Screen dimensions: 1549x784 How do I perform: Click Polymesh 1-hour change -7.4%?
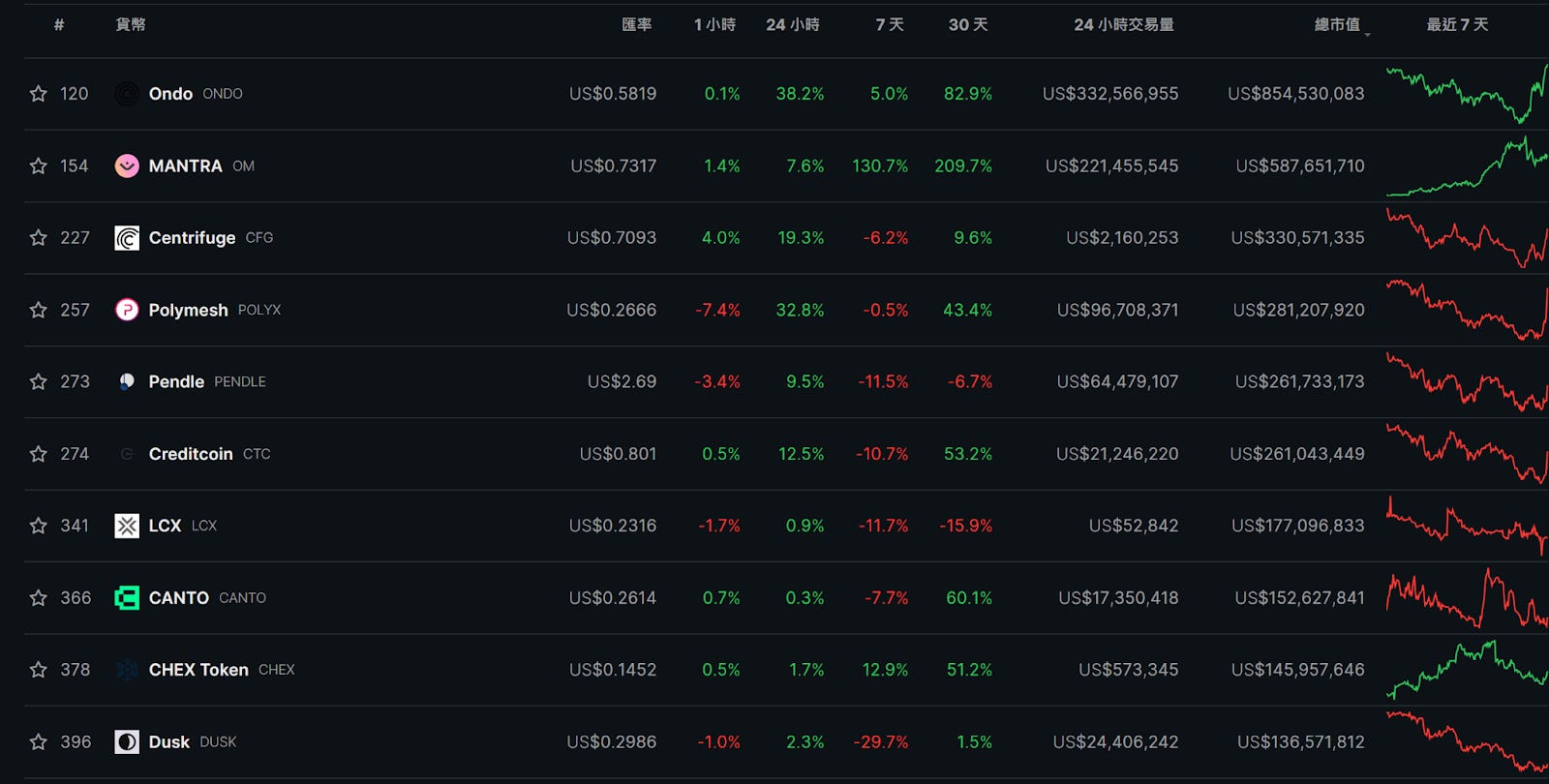[717, 310]
